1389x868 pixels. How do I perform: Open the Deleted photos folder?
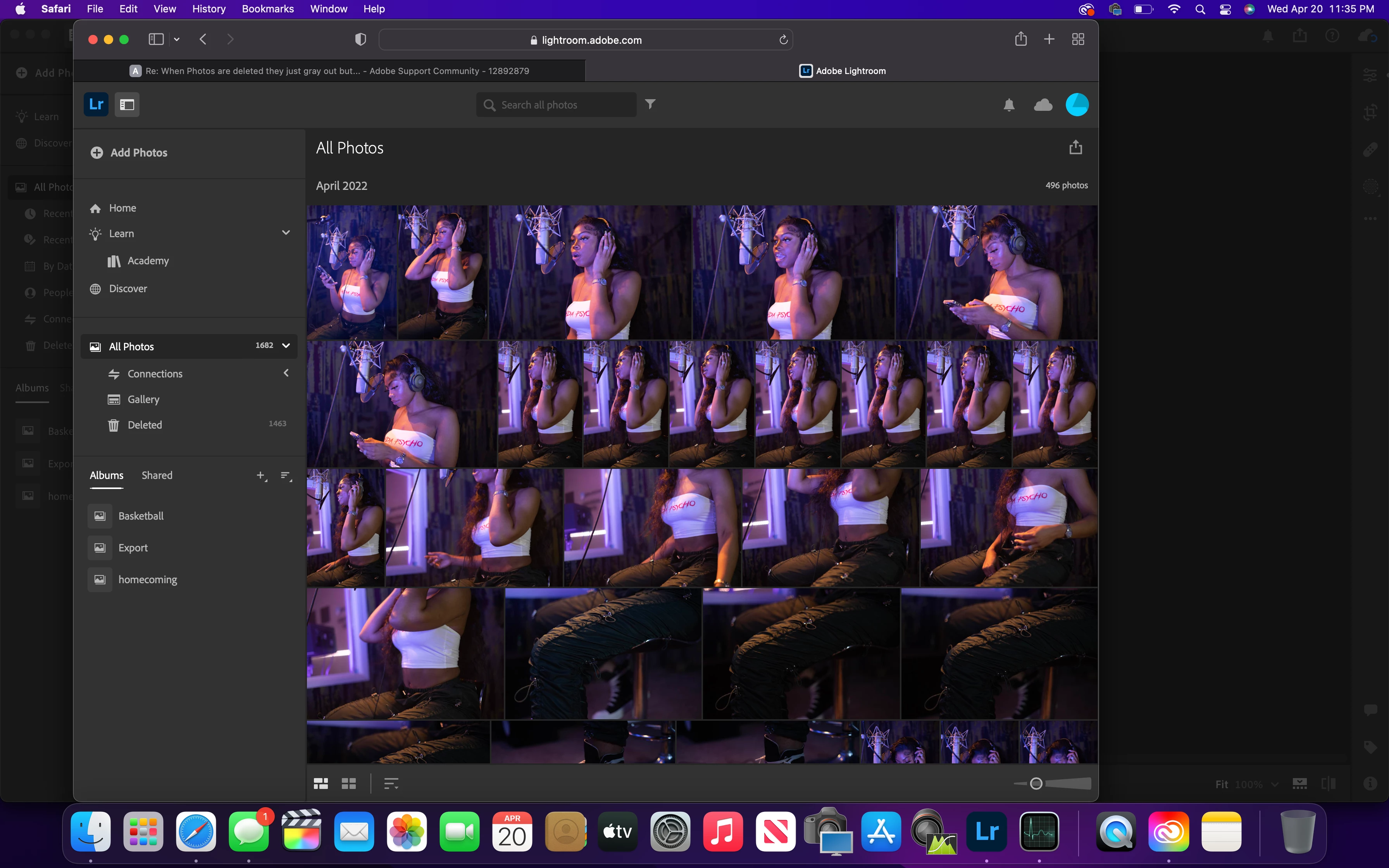pos(145,425)
